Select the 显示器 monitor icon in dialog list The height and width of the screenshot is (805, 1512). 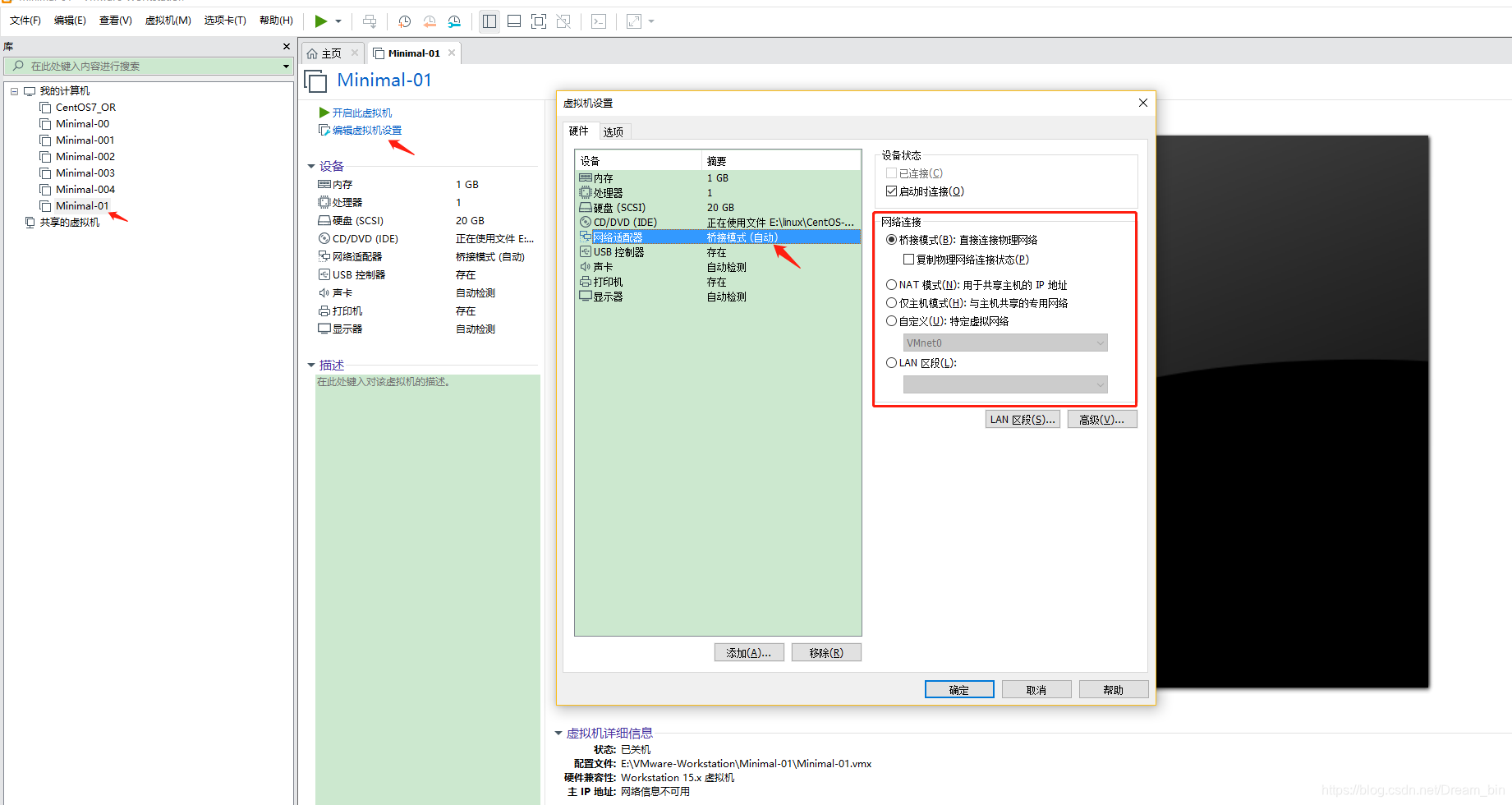pyautogui.click(x=586, y=296)
